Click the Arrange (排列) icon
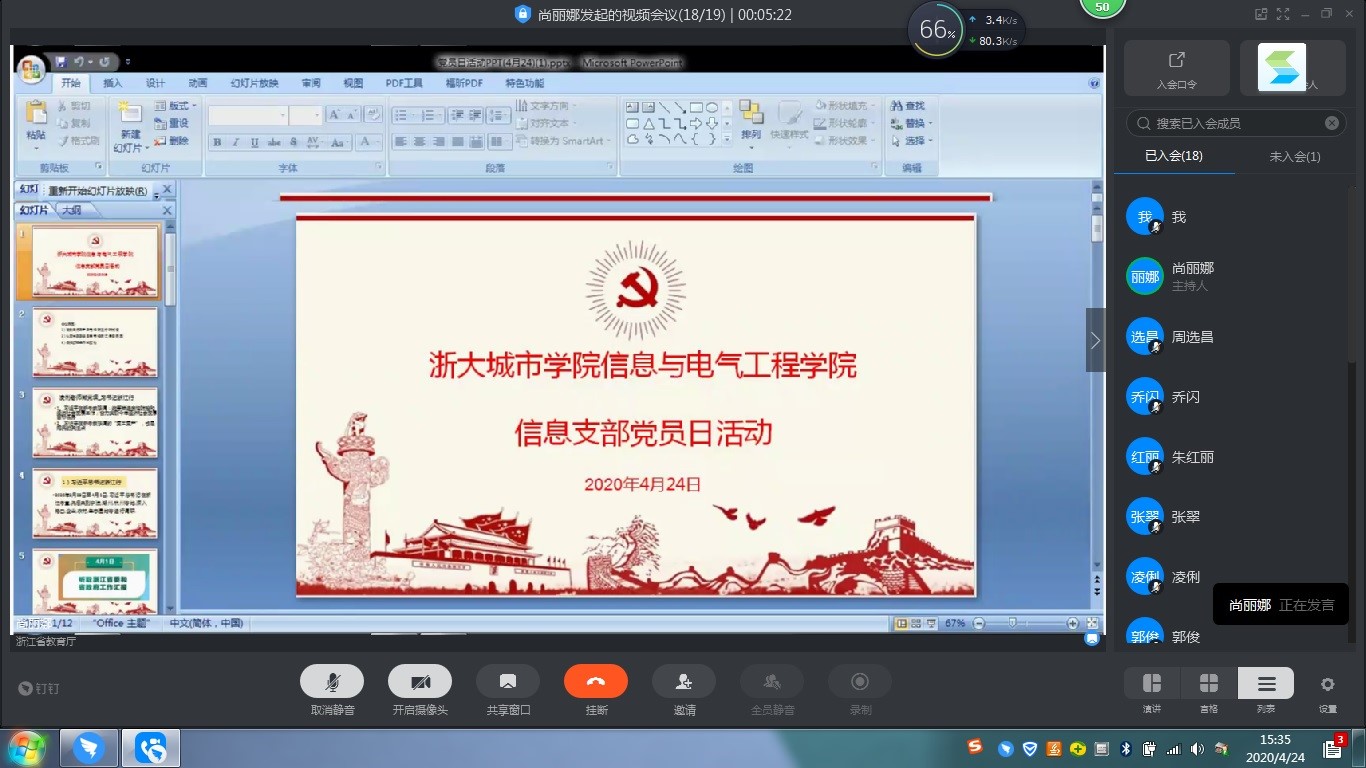The height and width of the screenshot is (768, 1366). click(751, 113)
